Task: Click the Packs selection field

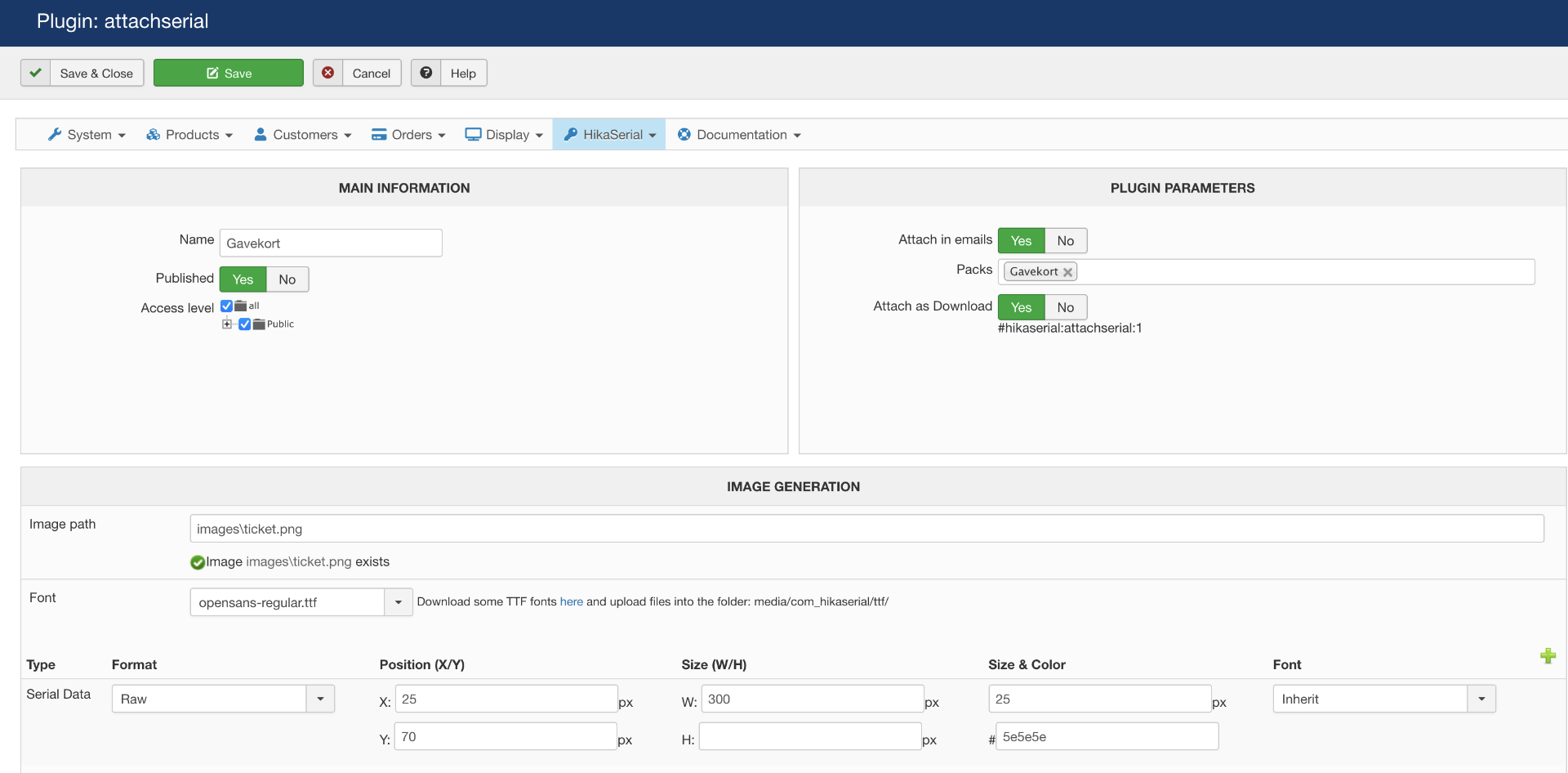Action: click(x=1267, y=271)
